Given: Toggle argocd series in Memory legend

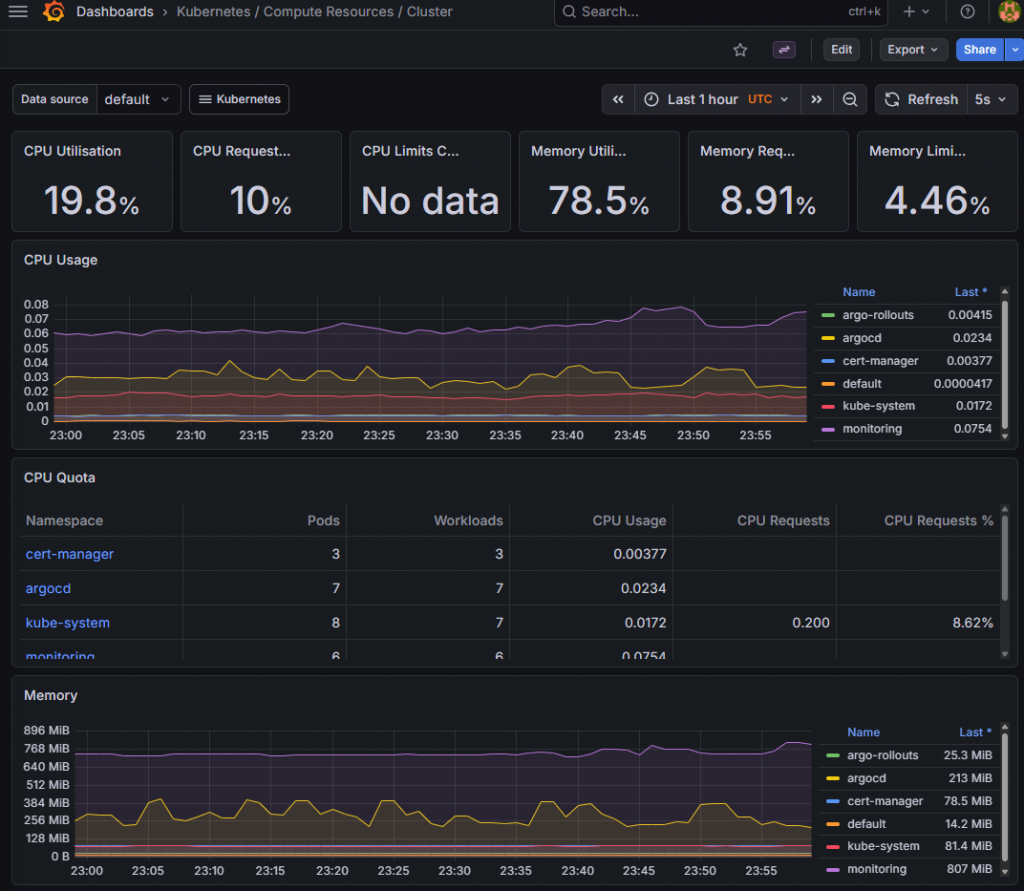Looking at the screenshot, I should [x=868, y=778].
